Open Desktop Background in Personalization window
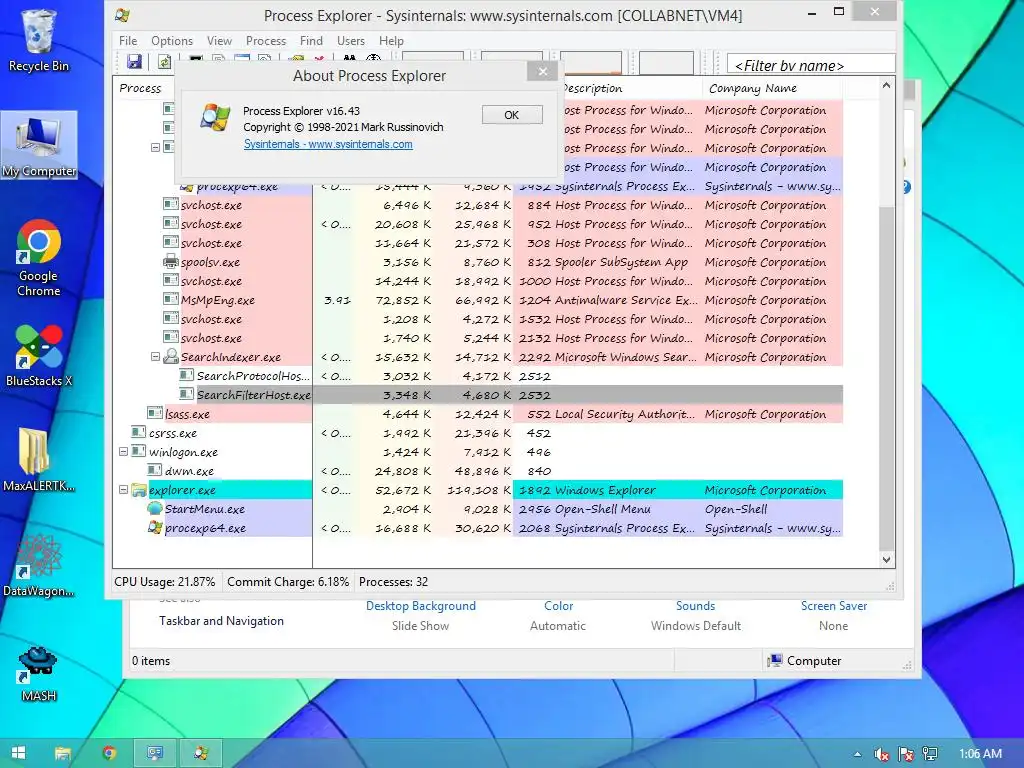The width and height of the screenshot is (1024, 768). [421, 606]
